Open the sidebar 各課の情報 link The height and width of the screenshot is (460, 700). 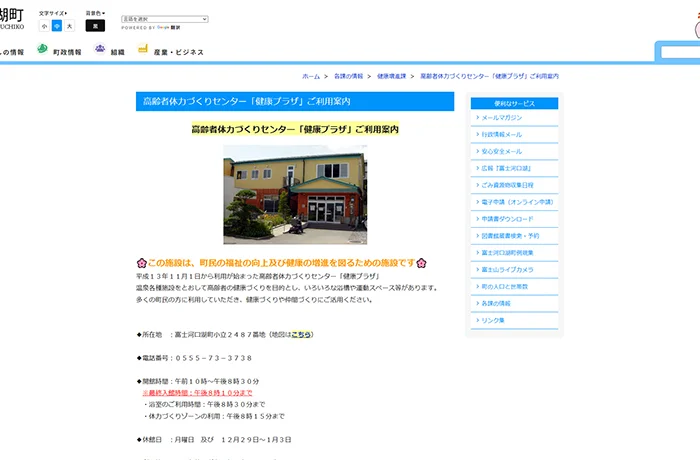pos(496,303)
